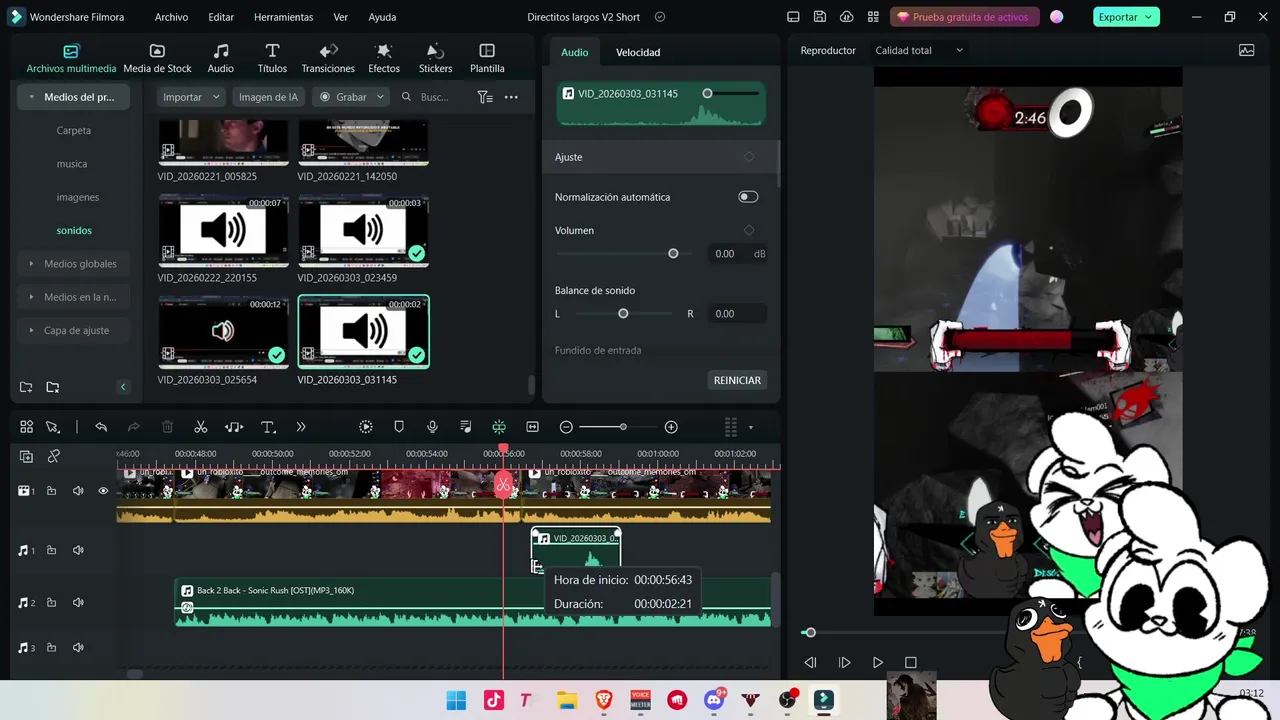
Task: Click the timeline zoom in plus button
Action: (x=671, y=427)
